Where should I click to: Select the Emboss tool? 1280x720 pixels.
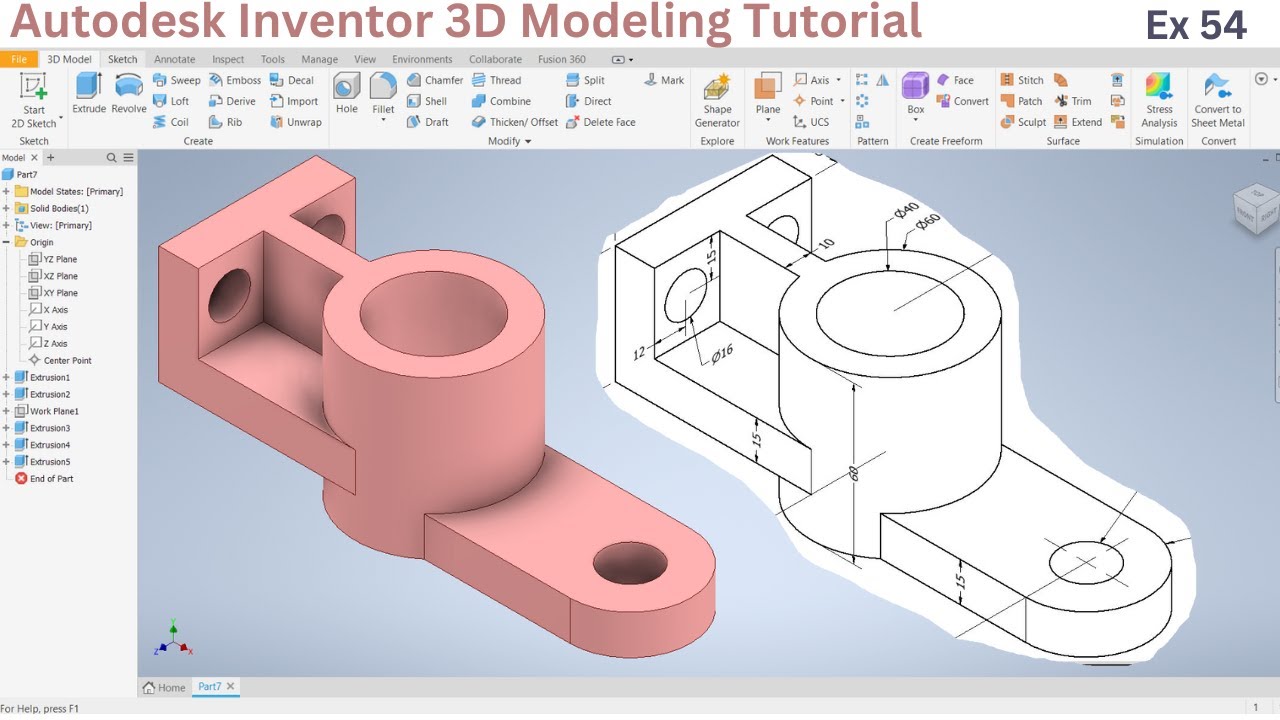(x=235, y=80)
